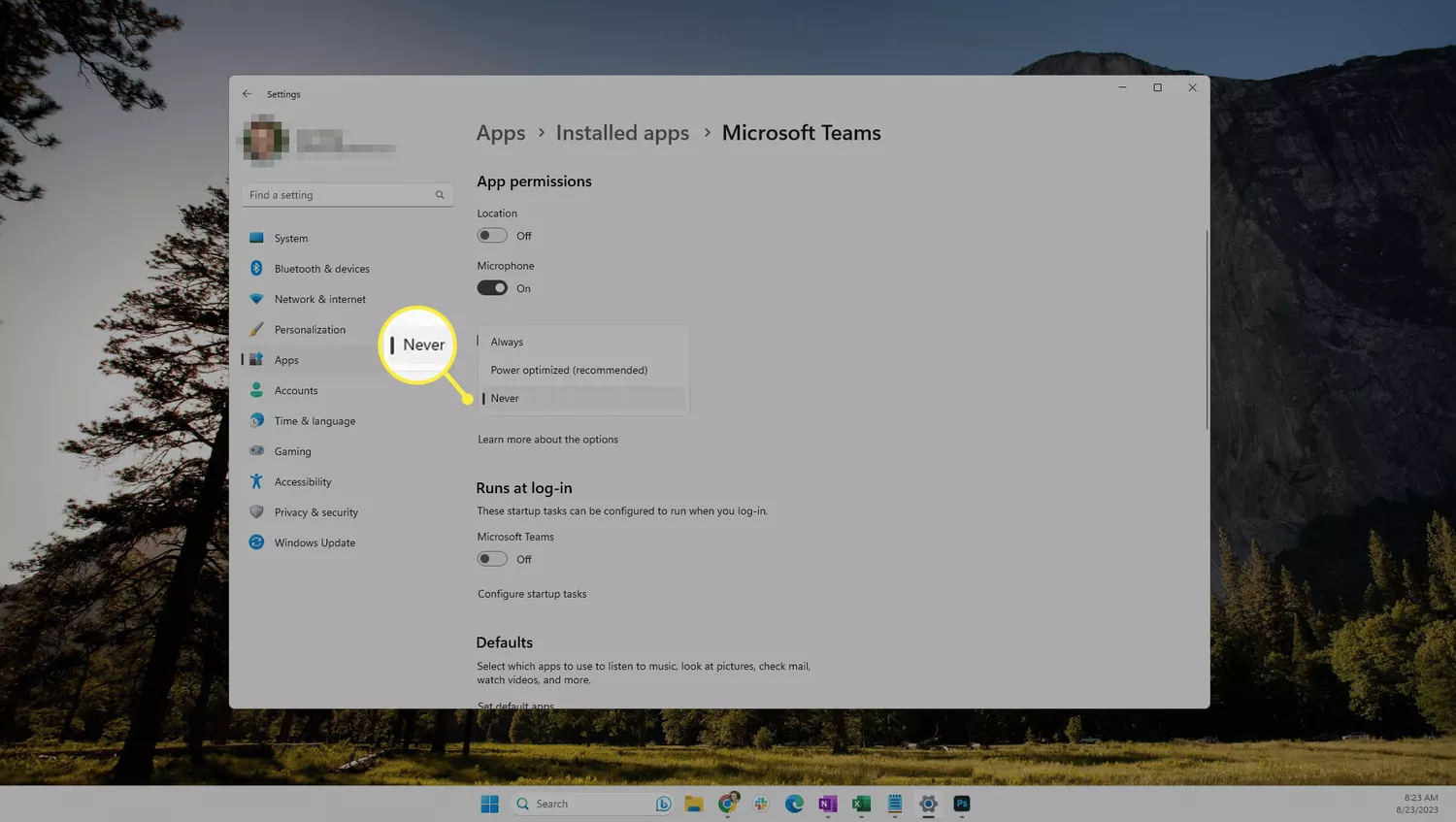
Task: Click the Network & internet wifi icon
Action: 256,299
